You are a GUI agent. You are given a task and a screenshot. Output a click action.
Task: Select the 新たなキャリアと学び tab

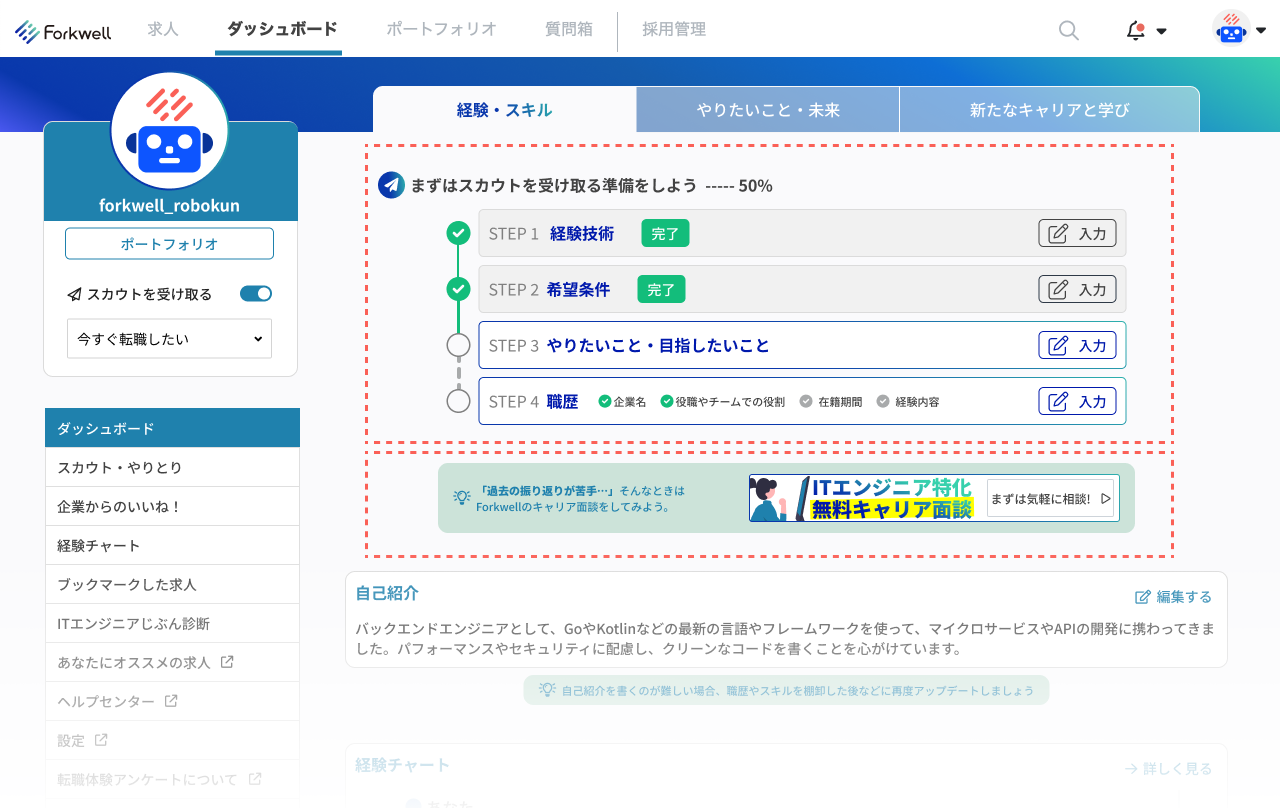[1049, 110]
